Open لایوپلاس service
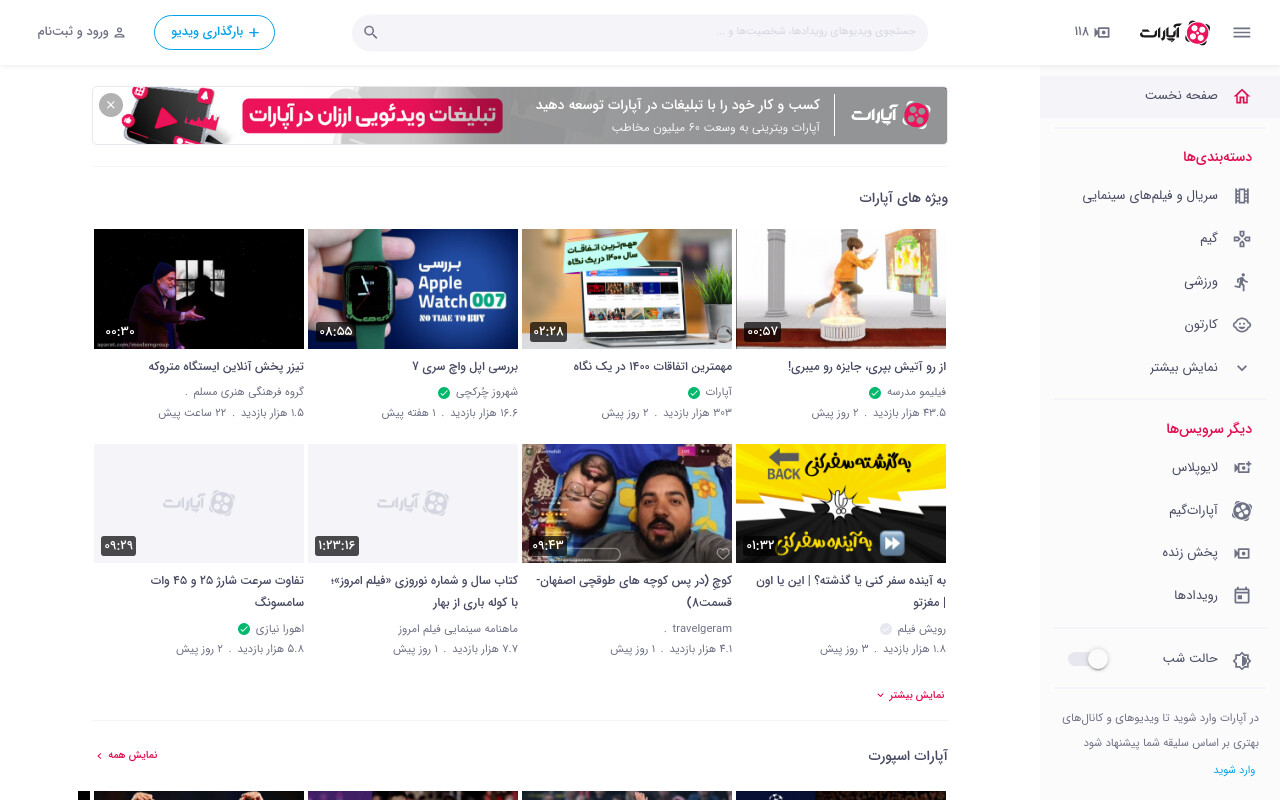This screenshot has height=800, width=1280. [x=1160, y=468]
